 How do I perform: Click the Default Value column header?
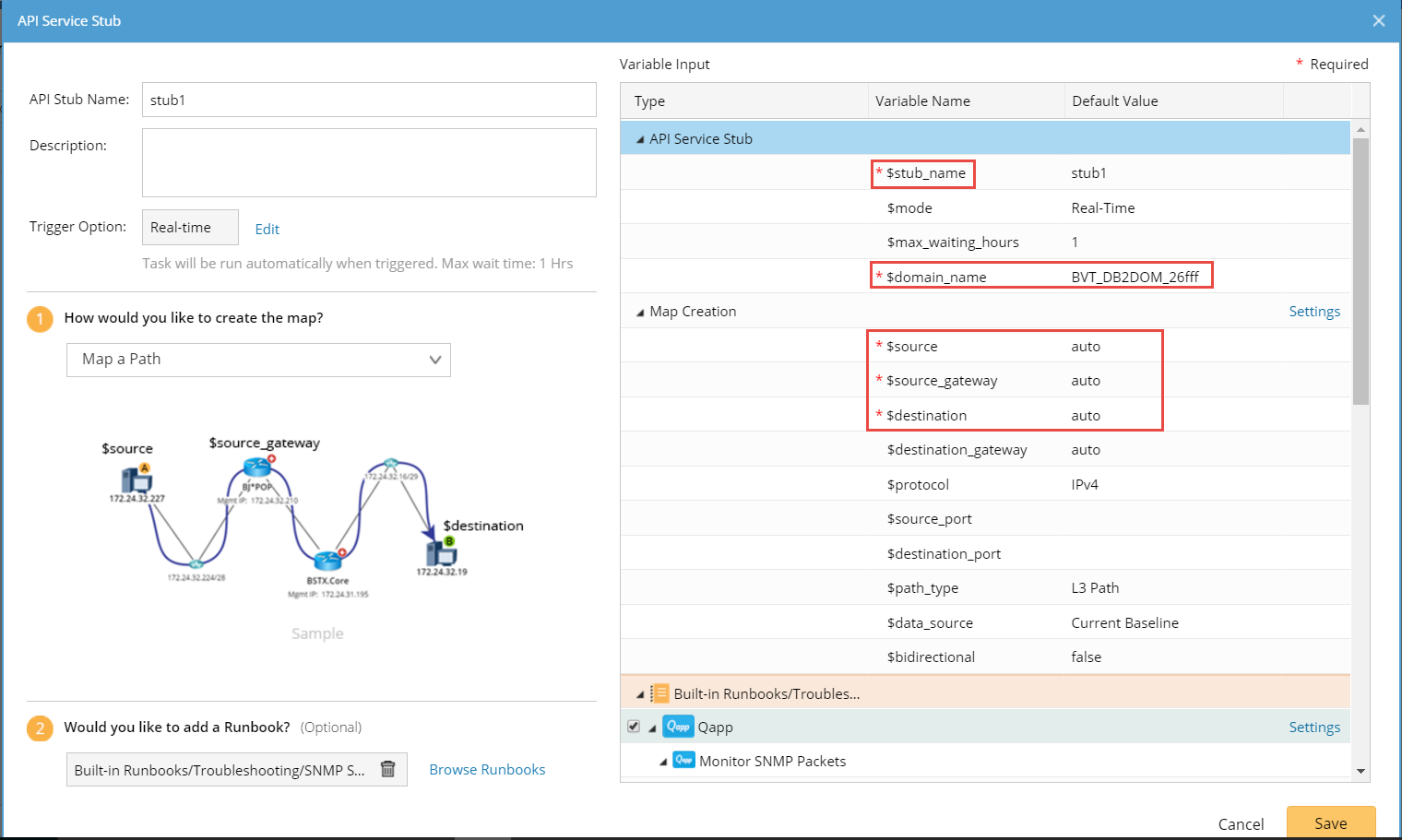point(1114,101)
